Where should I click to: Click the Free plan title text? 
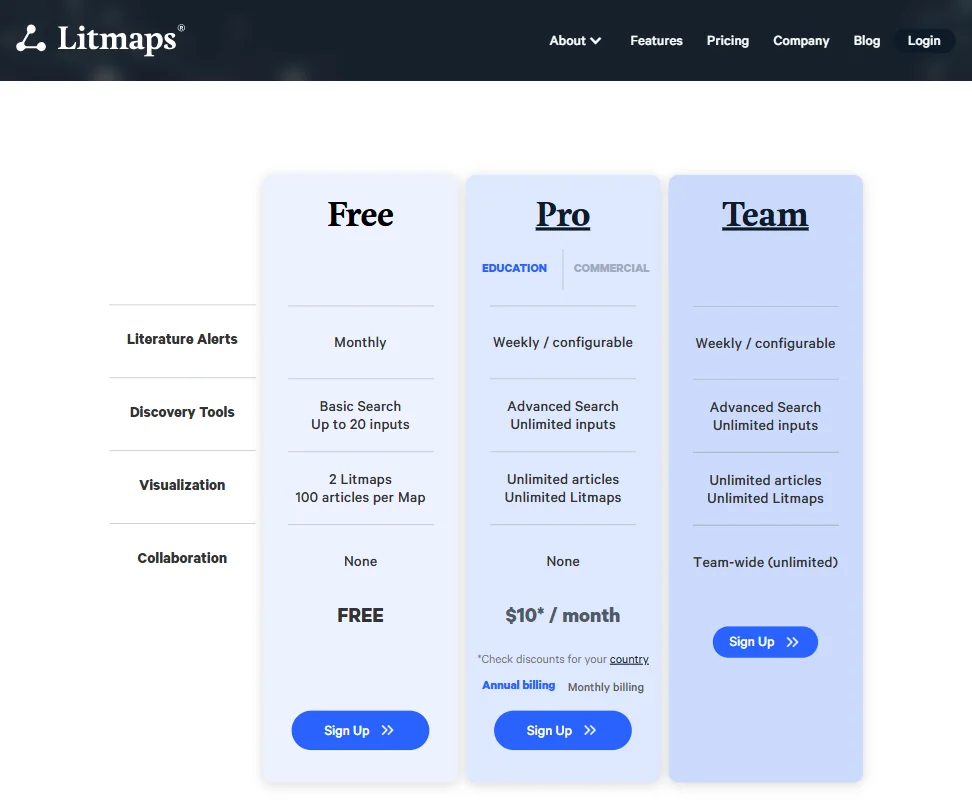point(360,215)
